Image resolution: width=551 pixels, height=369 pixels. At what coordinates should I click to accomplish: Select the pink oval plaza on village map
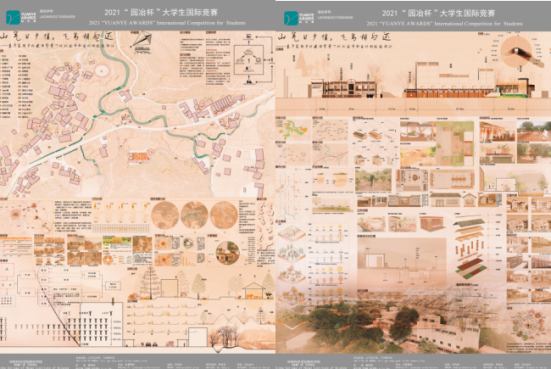pyautogui.click(x=102, y=71)
